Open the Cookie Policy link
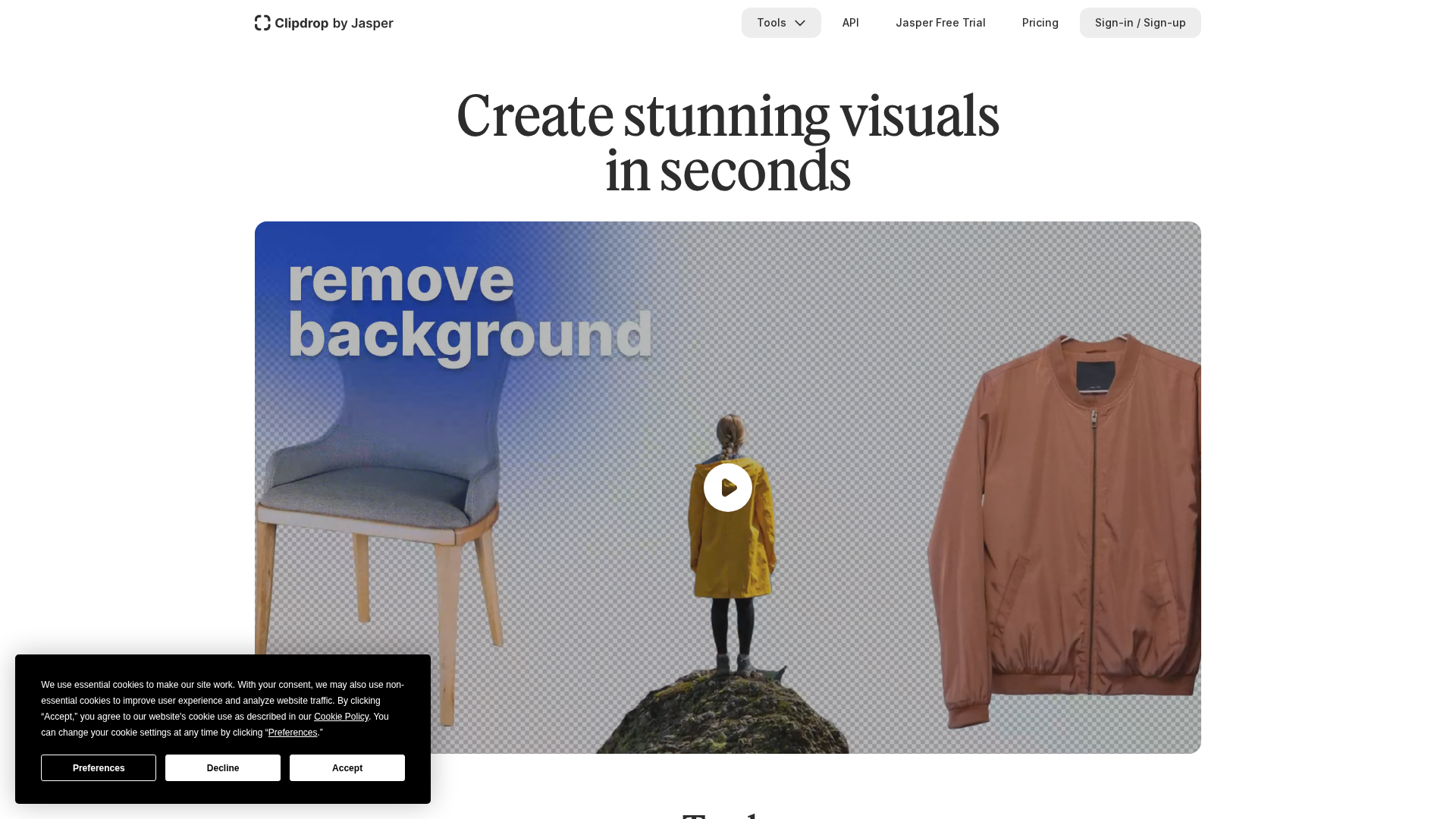This screenshot has width=1456, height=819. (341, 717)
